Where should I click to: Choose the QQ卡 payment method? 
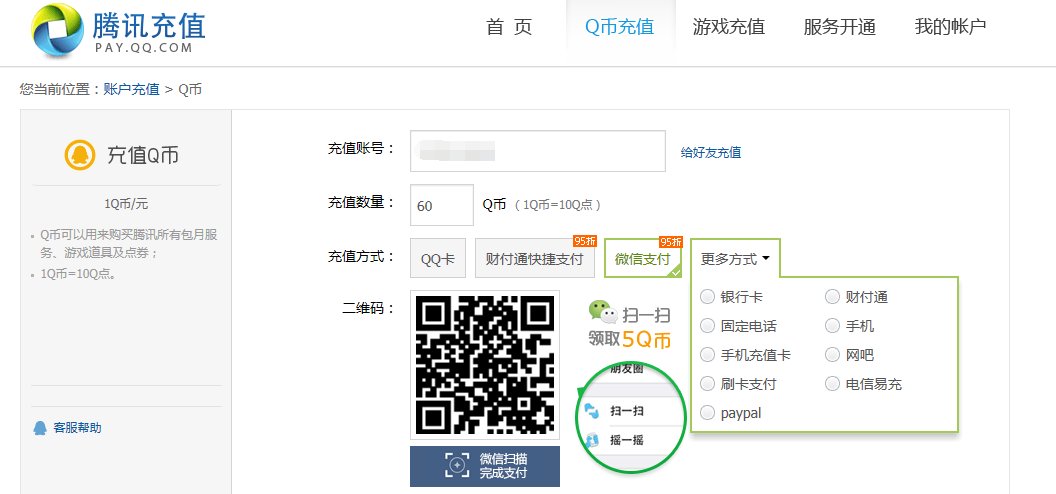(x=438, y=258)
